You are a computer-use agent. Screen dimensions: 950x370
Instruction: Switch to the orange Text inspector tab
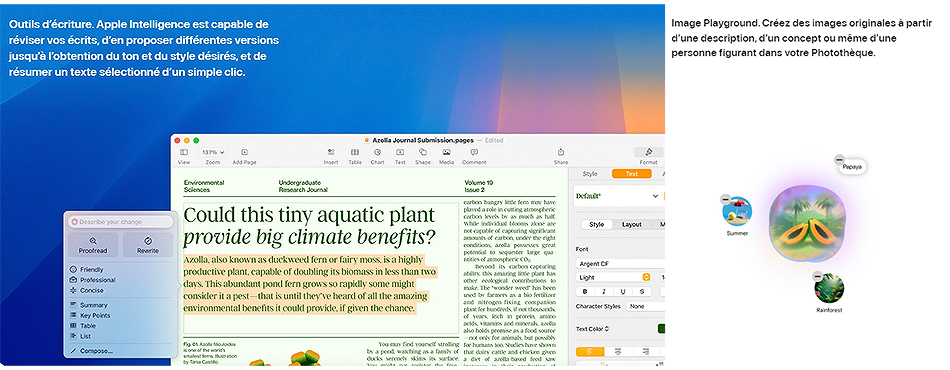point(631,174)
